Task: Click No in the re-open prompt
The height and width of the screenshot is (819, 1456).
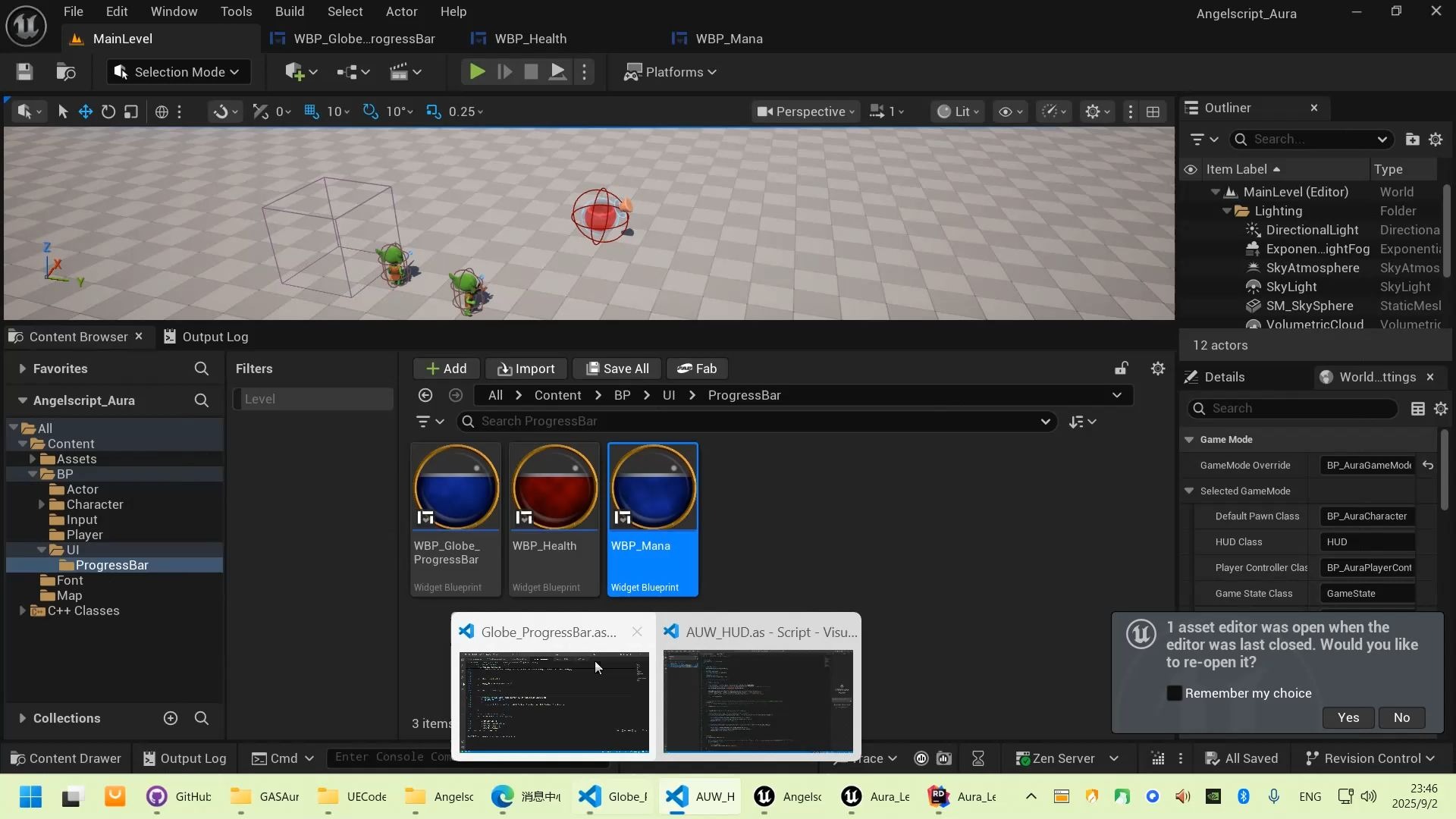Action: pyautogui.click(x=1401, y=717)
